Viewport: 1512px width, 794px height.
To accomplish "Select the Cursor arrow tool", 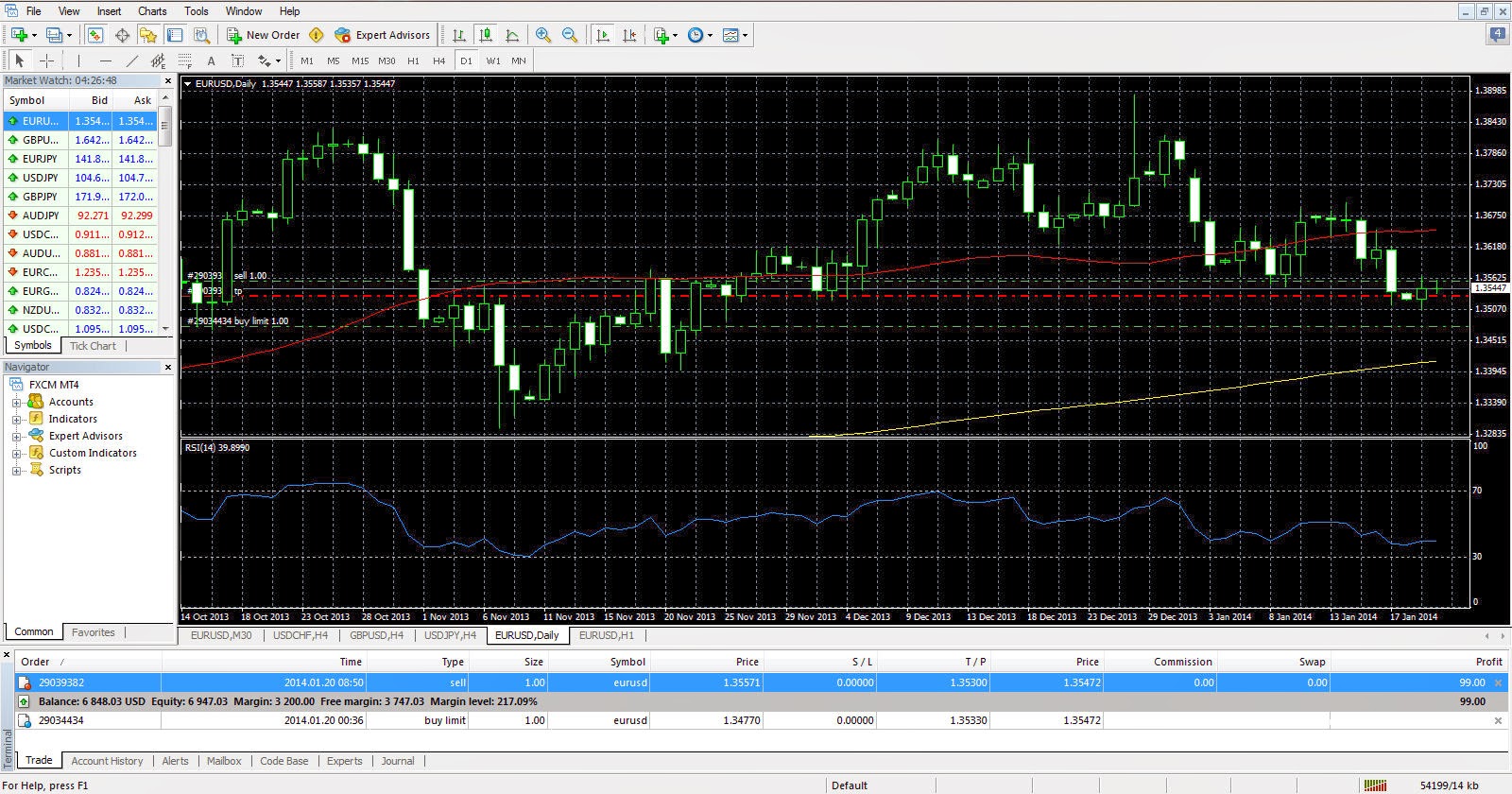I will pyautogui.click(x=20, y=60).
